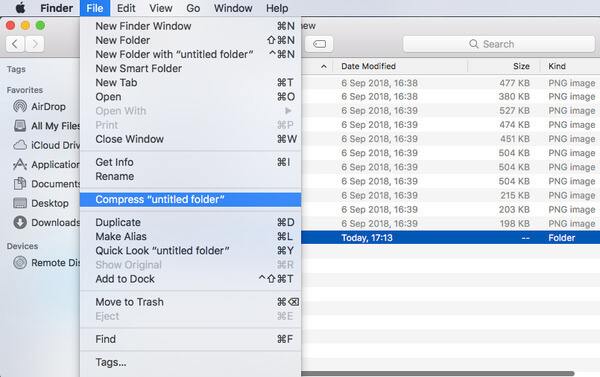Sort files by the Date Modified column
This screenshot has height=377, width=600.
368,66
